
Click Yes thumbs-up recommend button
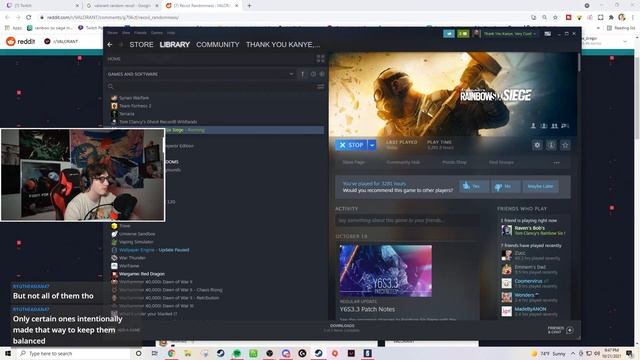click(x=473, y=186)
